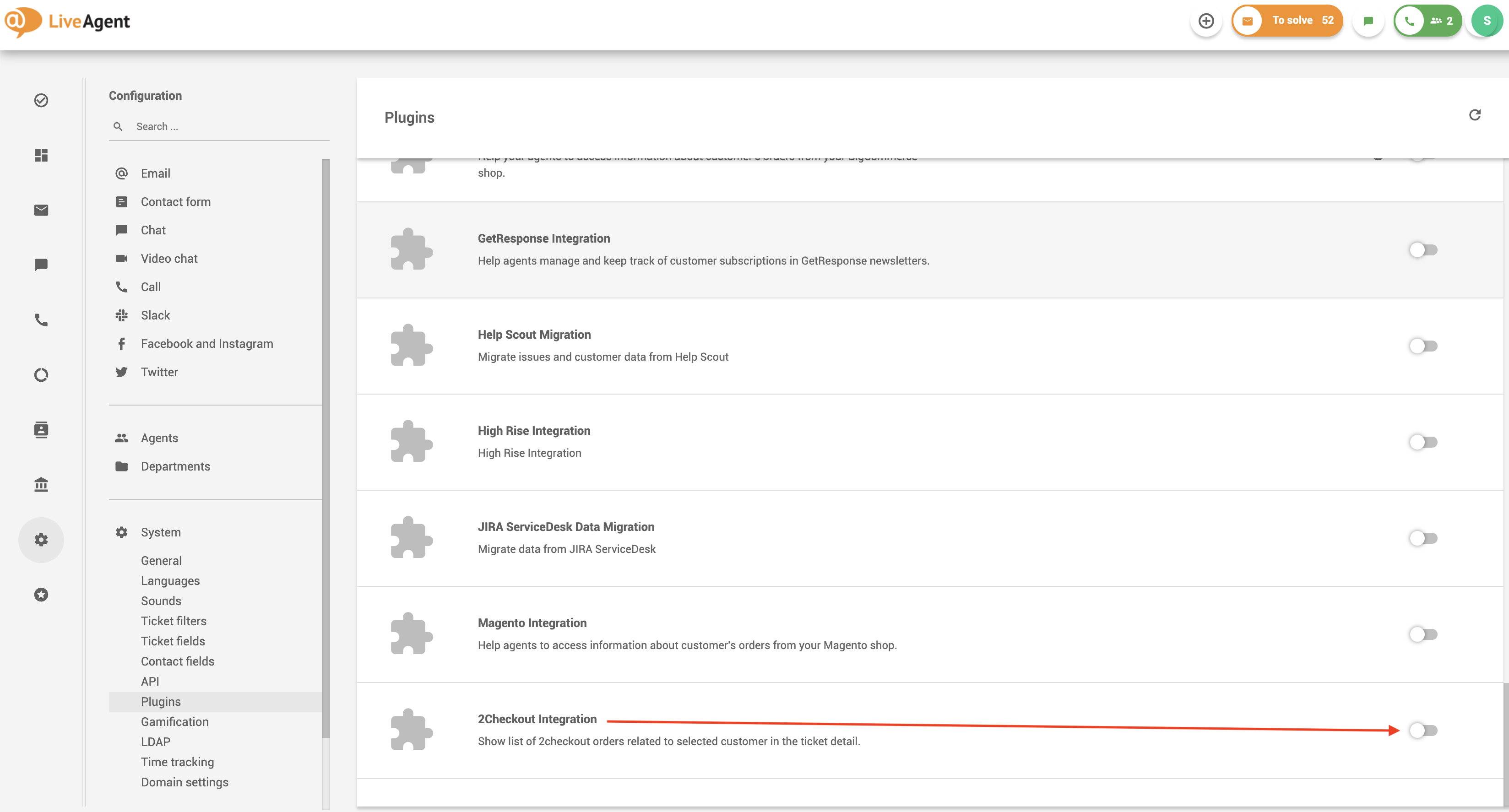Screen dimensions: 1509x812
Task: Open Gamification settings
Action: click(x=174, y=722)
